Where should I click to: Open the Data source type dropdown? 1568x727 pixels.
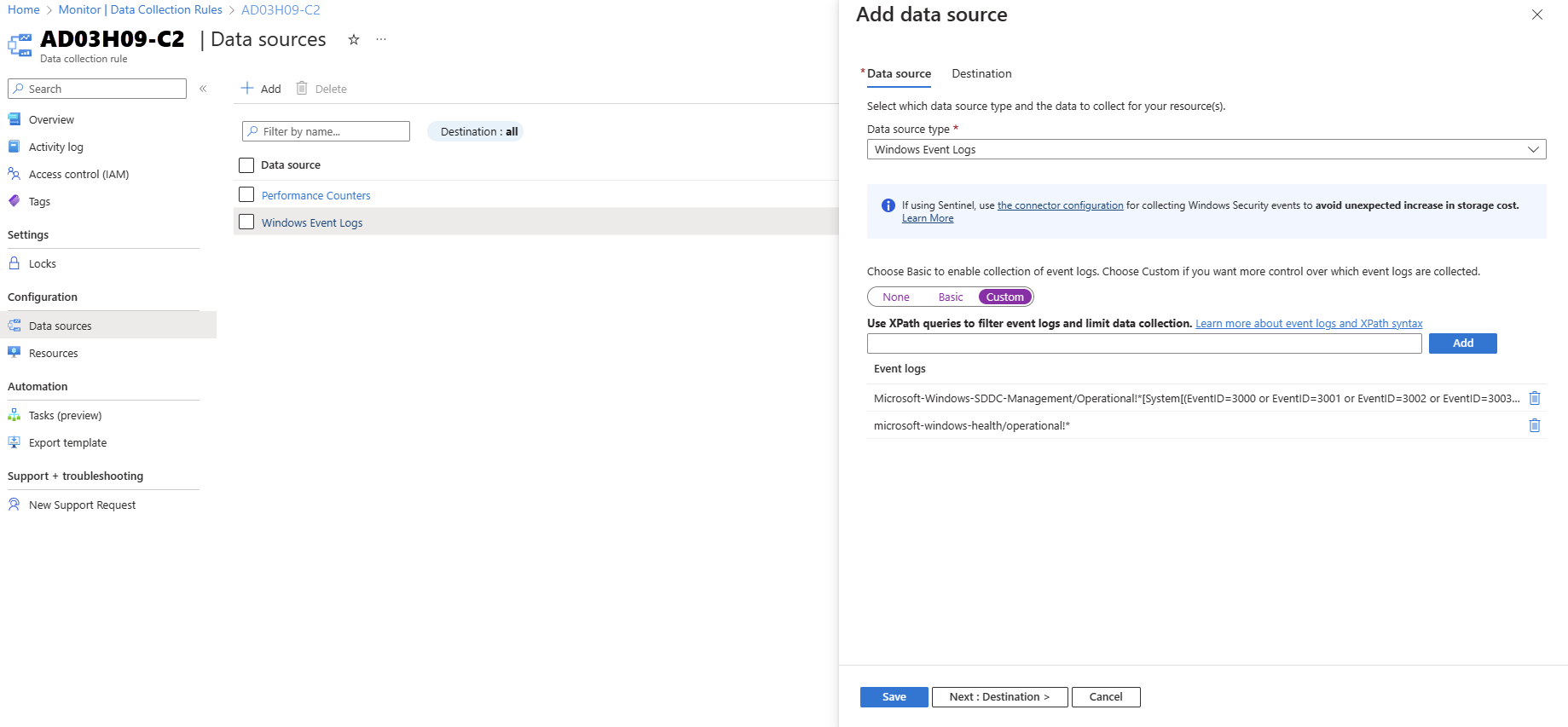[x=1206, y=149]
